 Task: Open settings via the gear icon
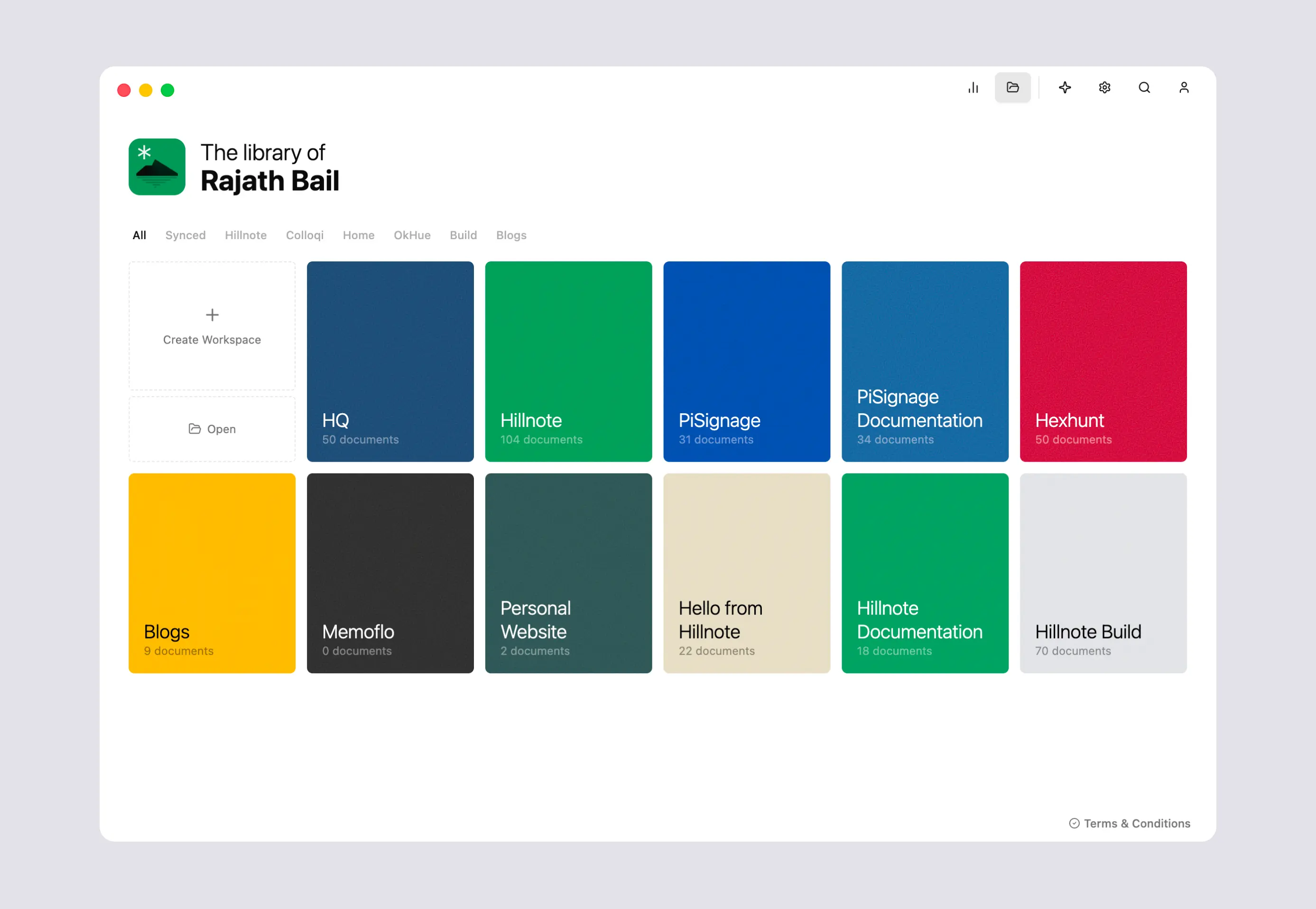[x=1105, y=88]
